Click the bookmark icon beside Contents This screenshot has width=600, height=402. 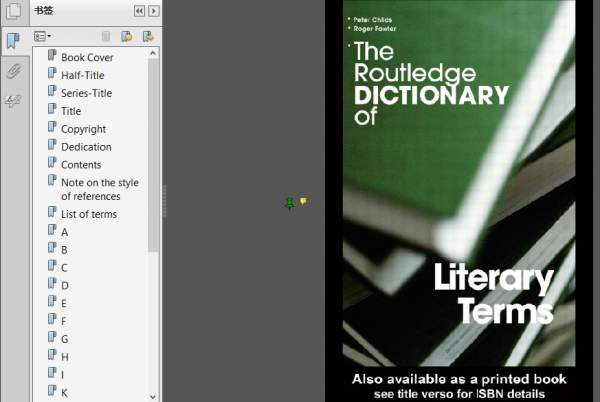click(52, 162)
